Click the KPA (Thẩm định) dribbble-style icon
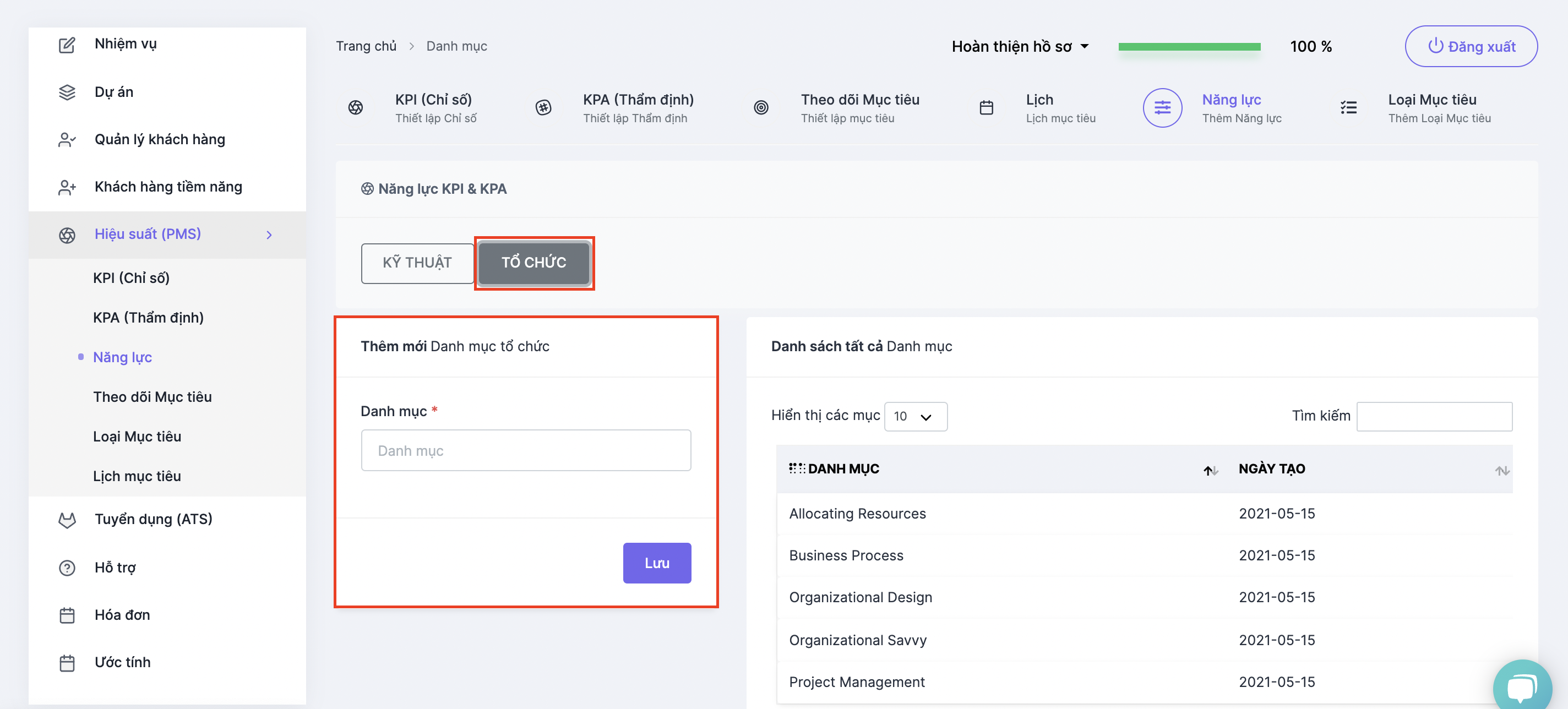This screenshot has height=709, width=1568. (x=543, y=108)
